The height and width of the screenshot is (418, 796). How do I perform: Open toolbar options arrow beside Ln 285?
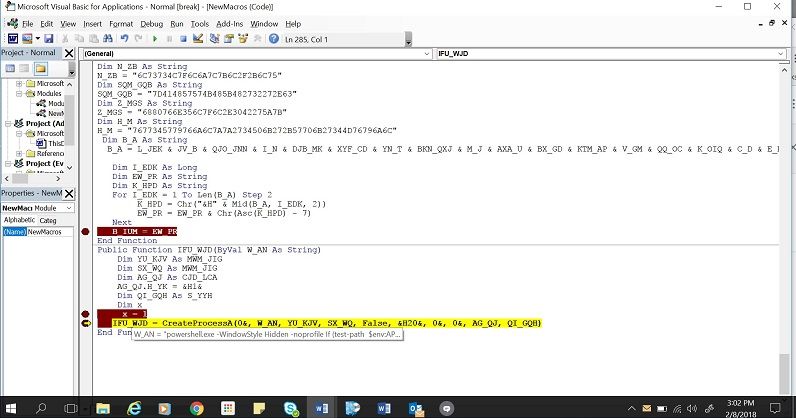click(408, 40)
